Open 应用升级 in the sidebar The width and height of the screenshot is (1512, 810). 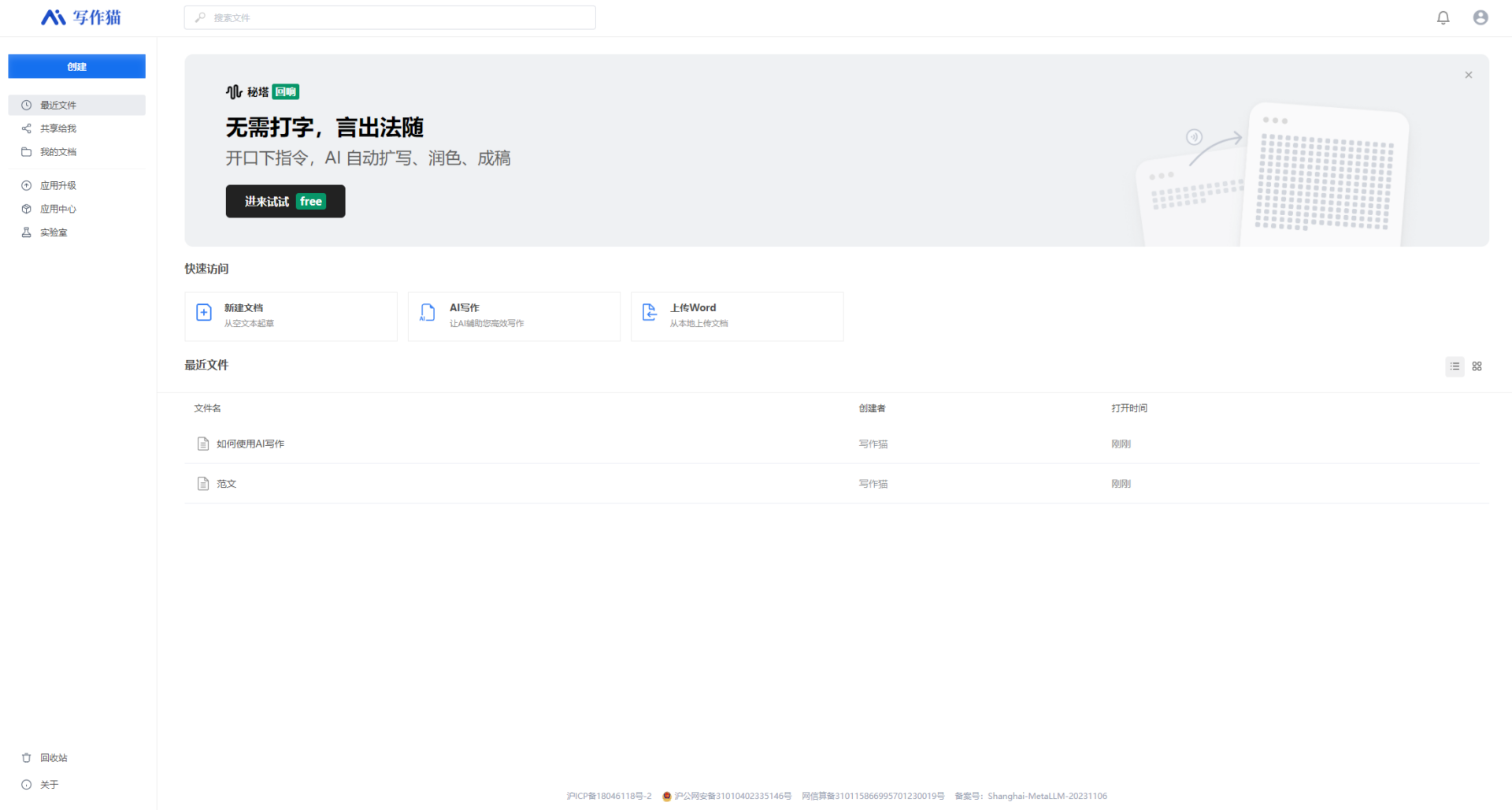[x=76, y=185]
